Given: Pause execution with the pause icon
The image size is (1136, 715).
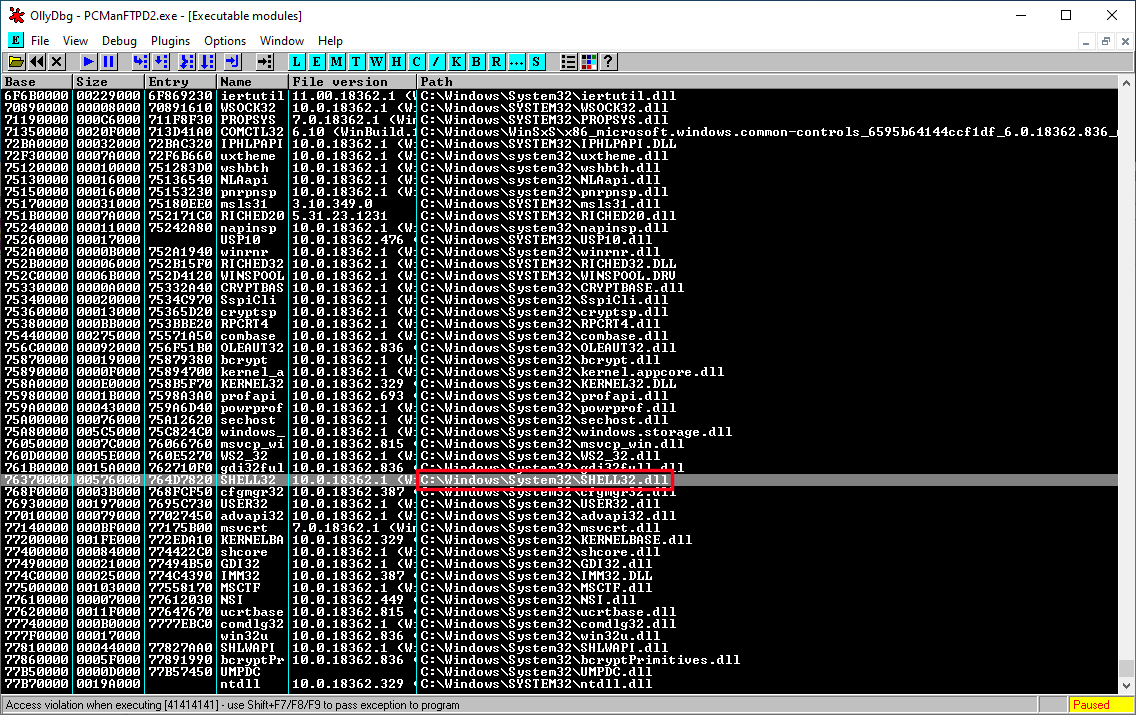Looking at the screenshot, I should pos(109,62).
